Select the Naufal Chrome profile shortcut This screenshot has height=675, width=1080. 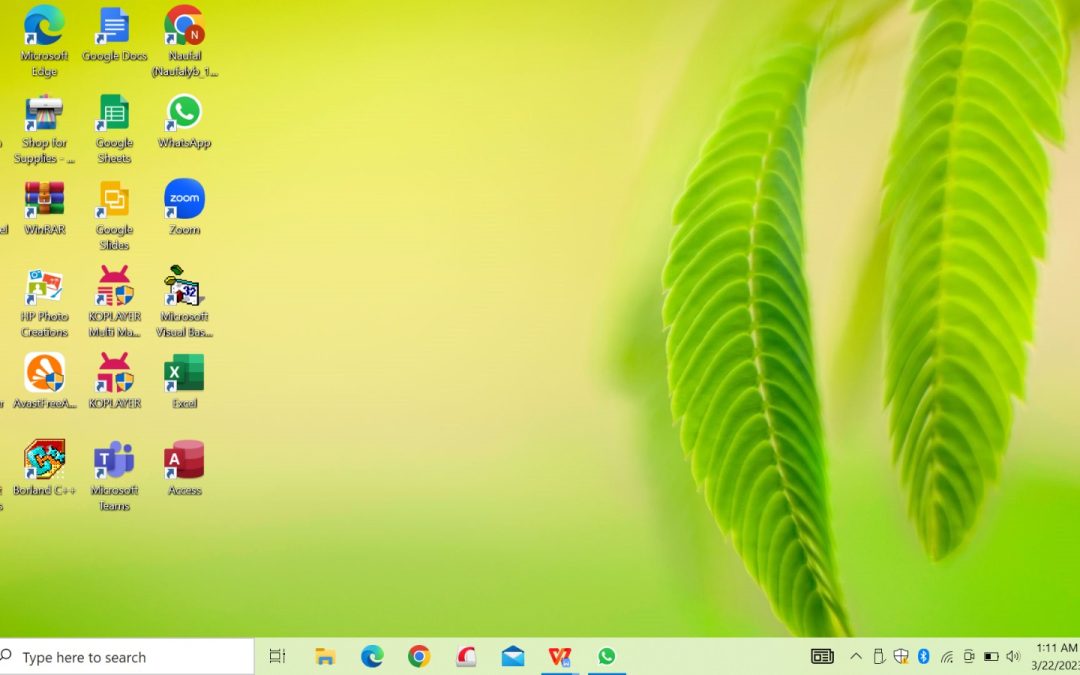coord(185,41)
